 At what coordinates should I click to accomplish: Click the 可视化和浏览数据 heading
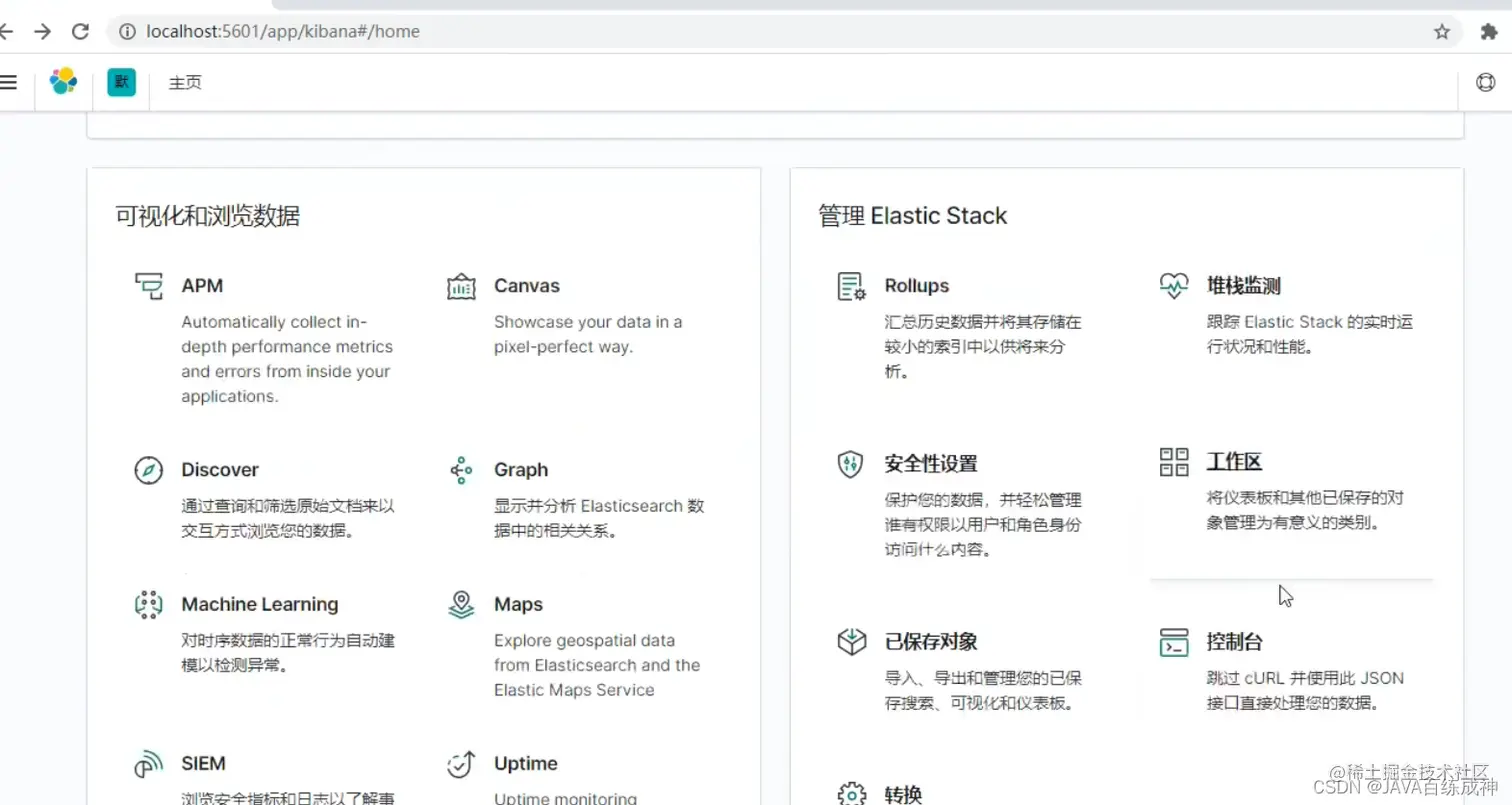coord(207,216)
